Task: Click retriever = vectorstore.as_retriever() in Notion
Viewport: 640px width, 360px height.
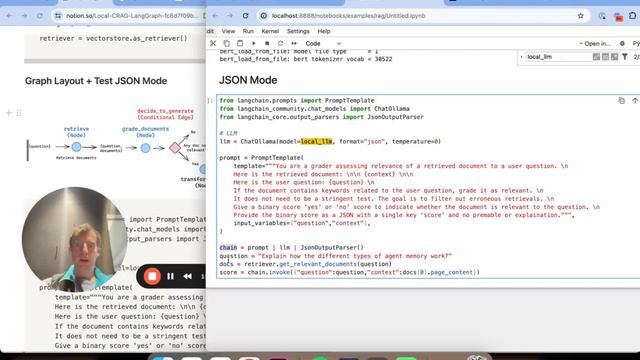Action: pos(113,38)
